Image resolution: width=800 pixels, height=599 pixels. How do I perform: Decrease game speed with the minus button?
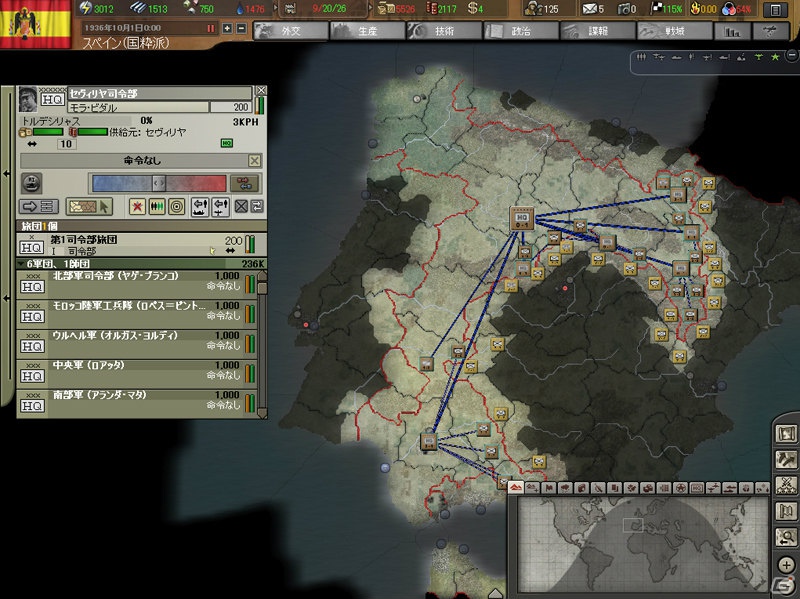coord(242,29)
